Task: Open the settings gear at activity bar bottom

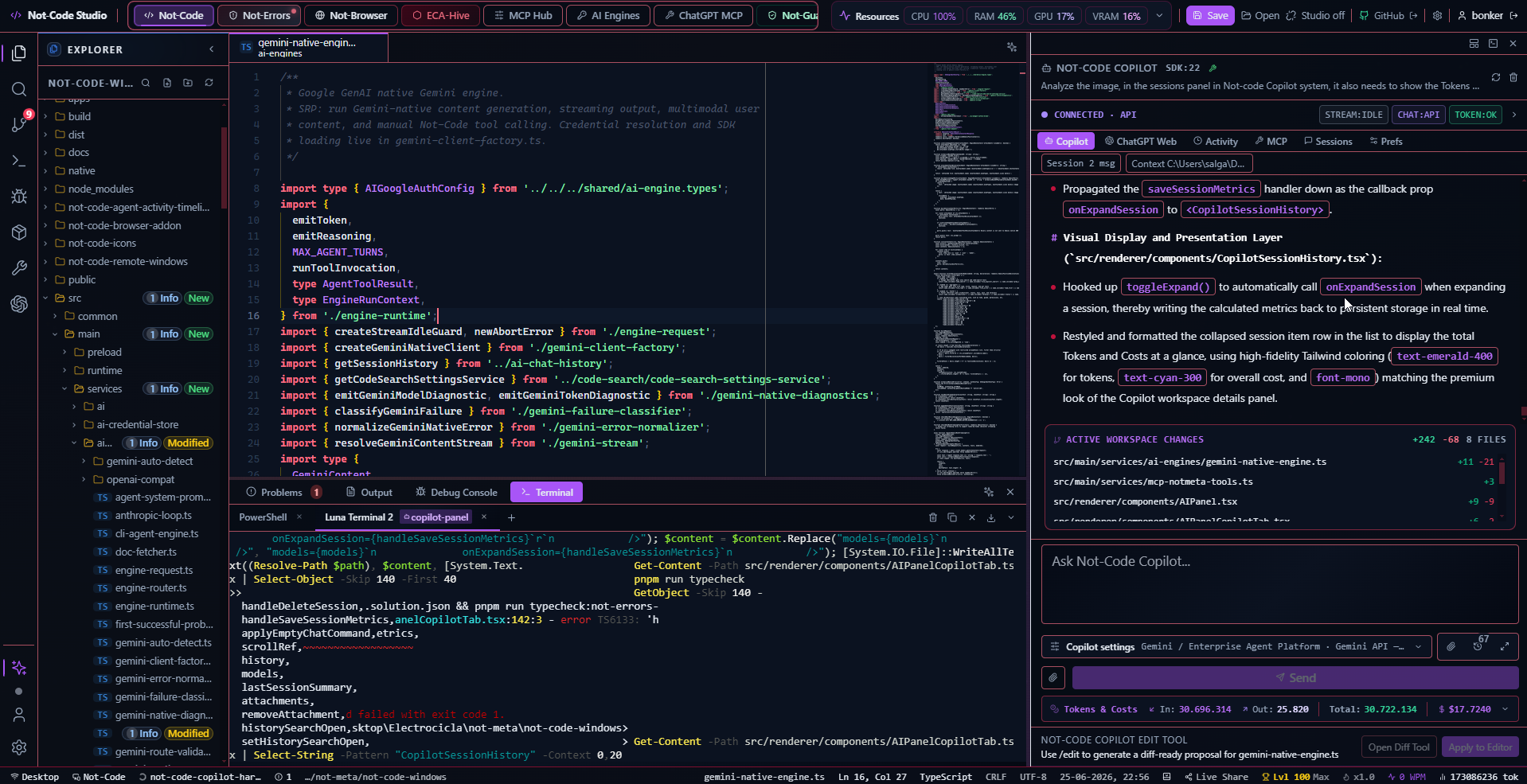Action: point(19,747)
